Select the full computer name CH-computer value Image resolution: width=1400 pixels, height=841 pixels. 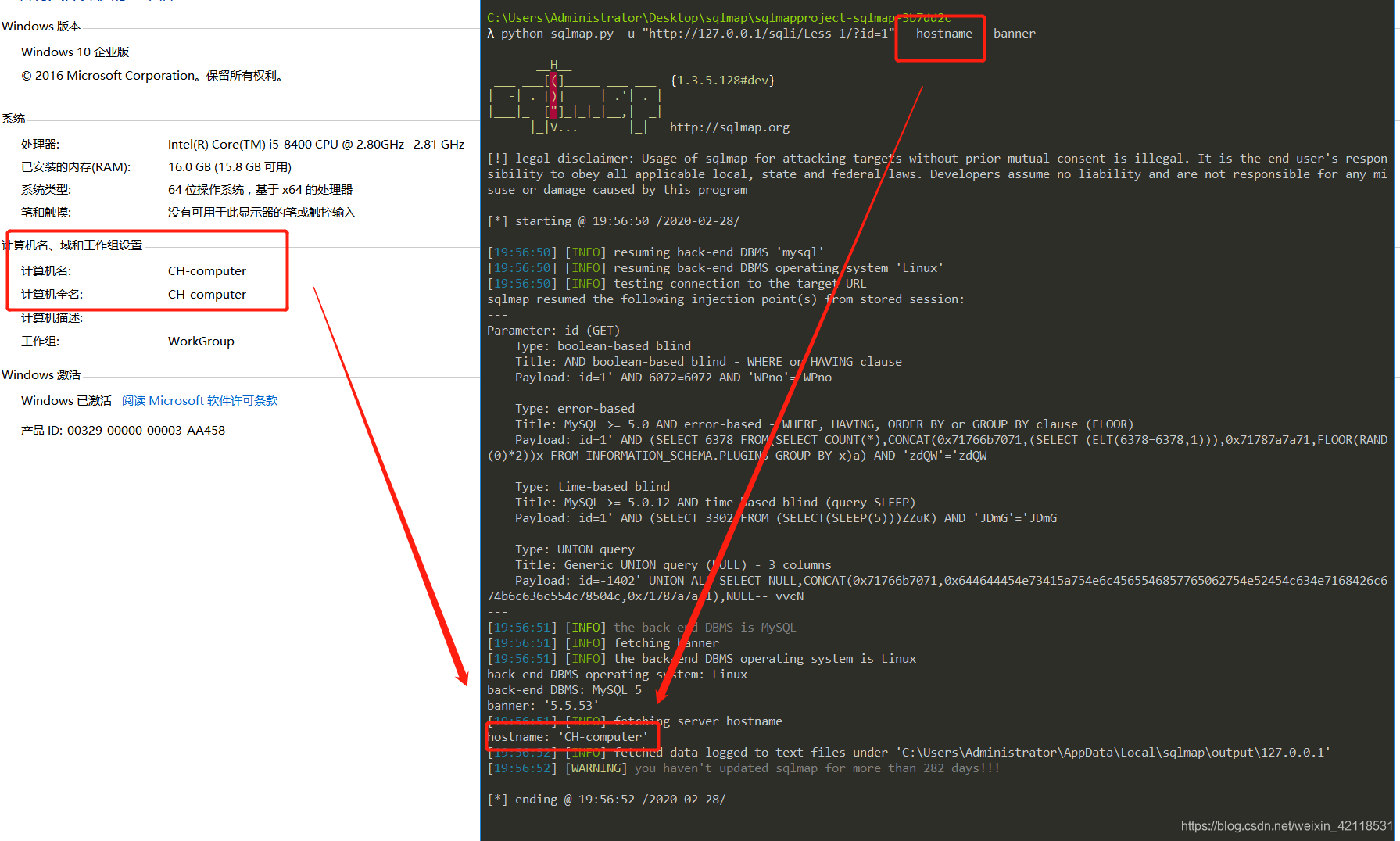coord(207,294)
